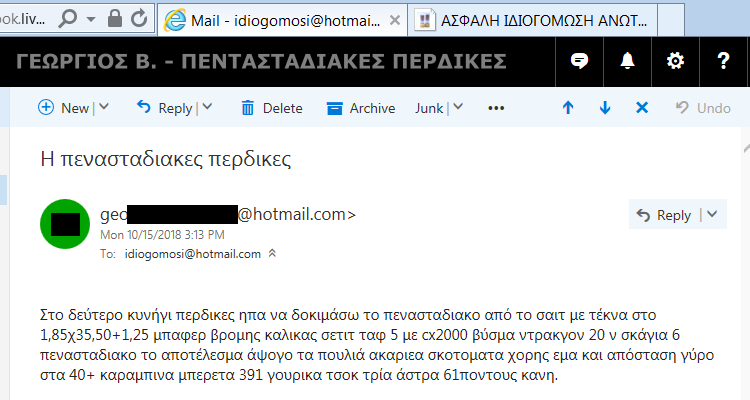Delete this email using the trash icon
The height and width of the screenshot is (400, 750).
(271, 108)
